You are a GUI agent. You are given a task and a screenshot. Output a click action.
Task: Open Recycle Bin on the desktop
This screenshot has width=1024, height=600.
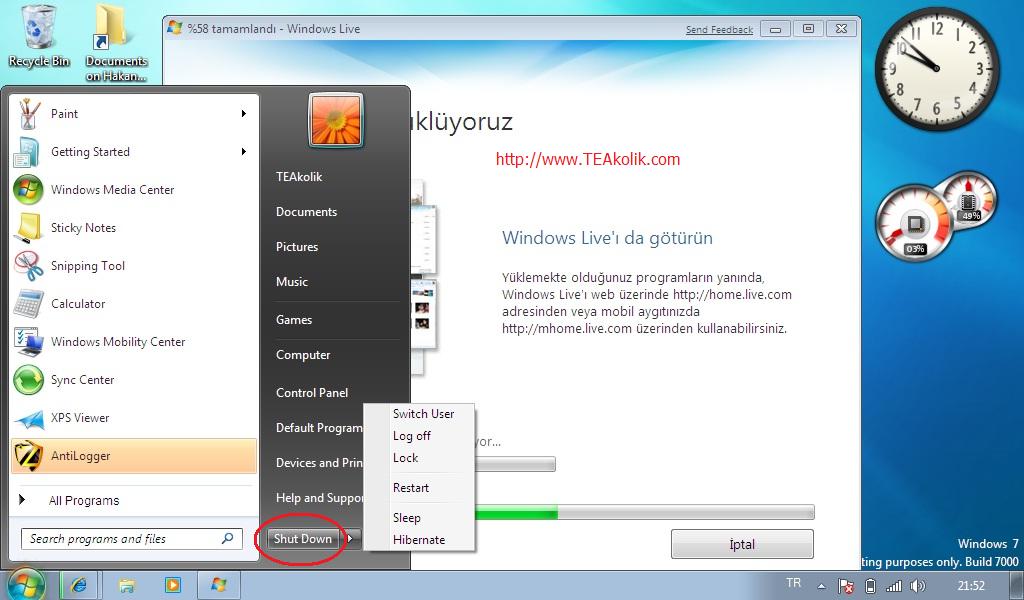(39, 37)
